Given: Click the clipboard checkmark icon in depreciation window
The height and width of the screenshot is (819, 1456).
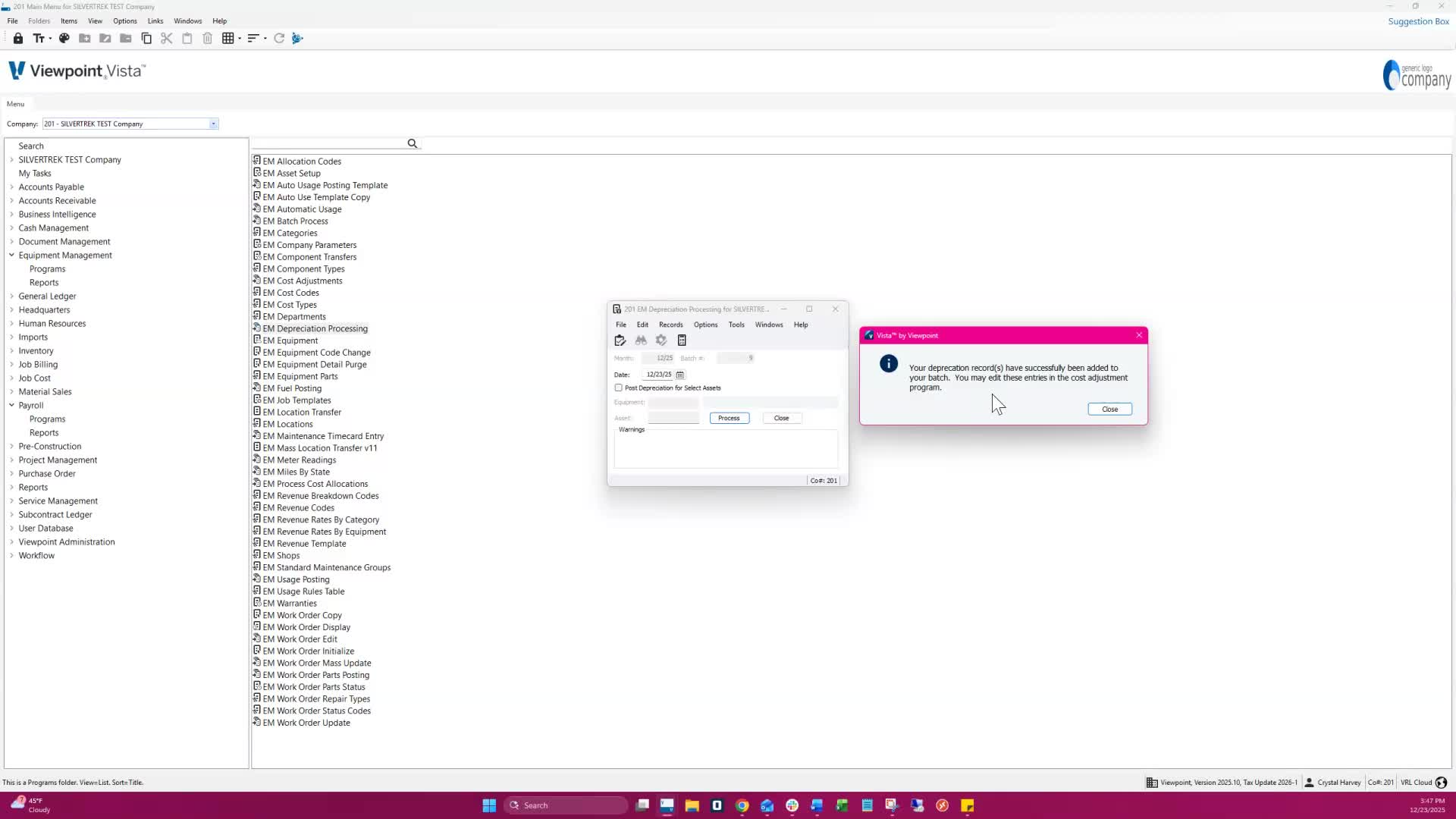Looking at the screenshot, I should pos(620,340).
